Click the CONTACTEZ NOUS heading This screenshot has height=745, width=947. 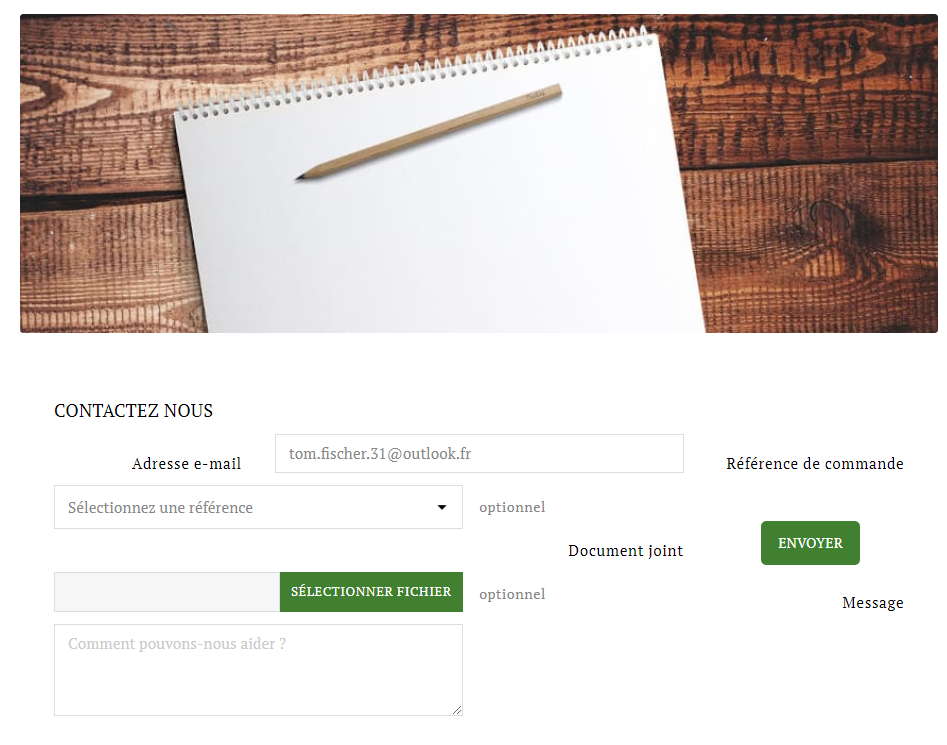[133, 411]
